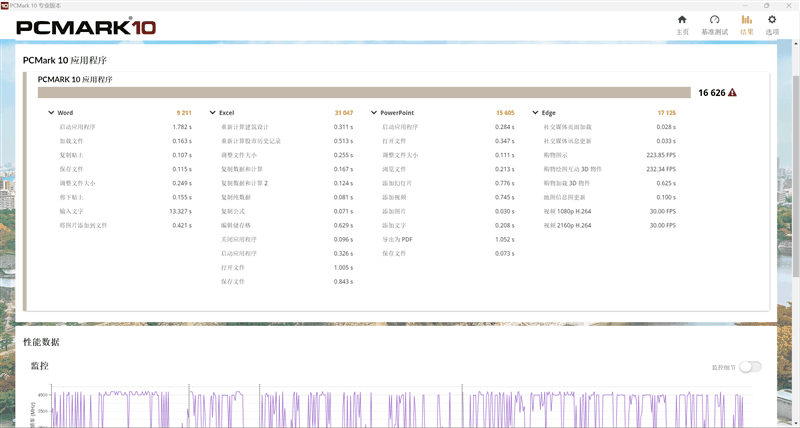800x428 pixels.
Task: Collapse the Word results section
Action: click(x=51, y=113)
